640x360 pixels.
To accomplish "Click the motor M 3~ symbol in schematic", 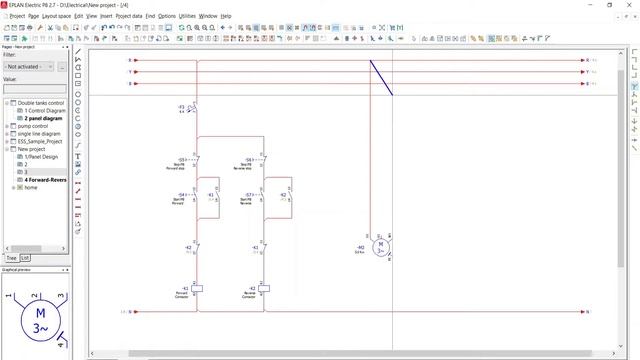I will pyautogui.click(x=380, y=248).
